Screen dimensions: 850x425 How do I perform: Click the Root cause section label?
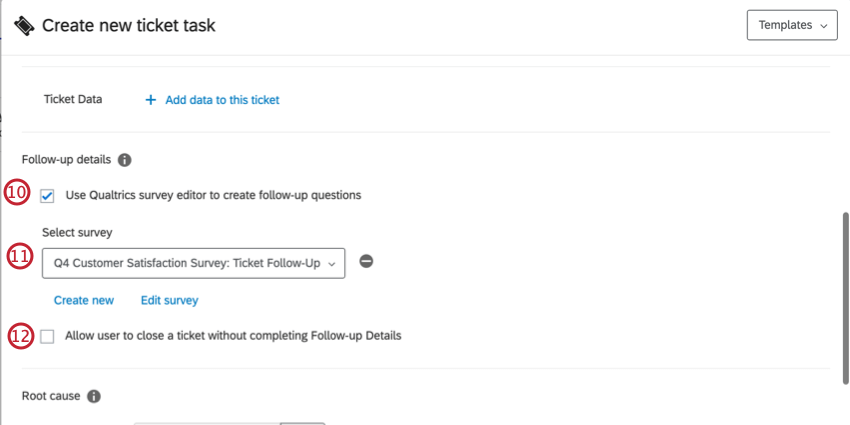tap(51, 396)
